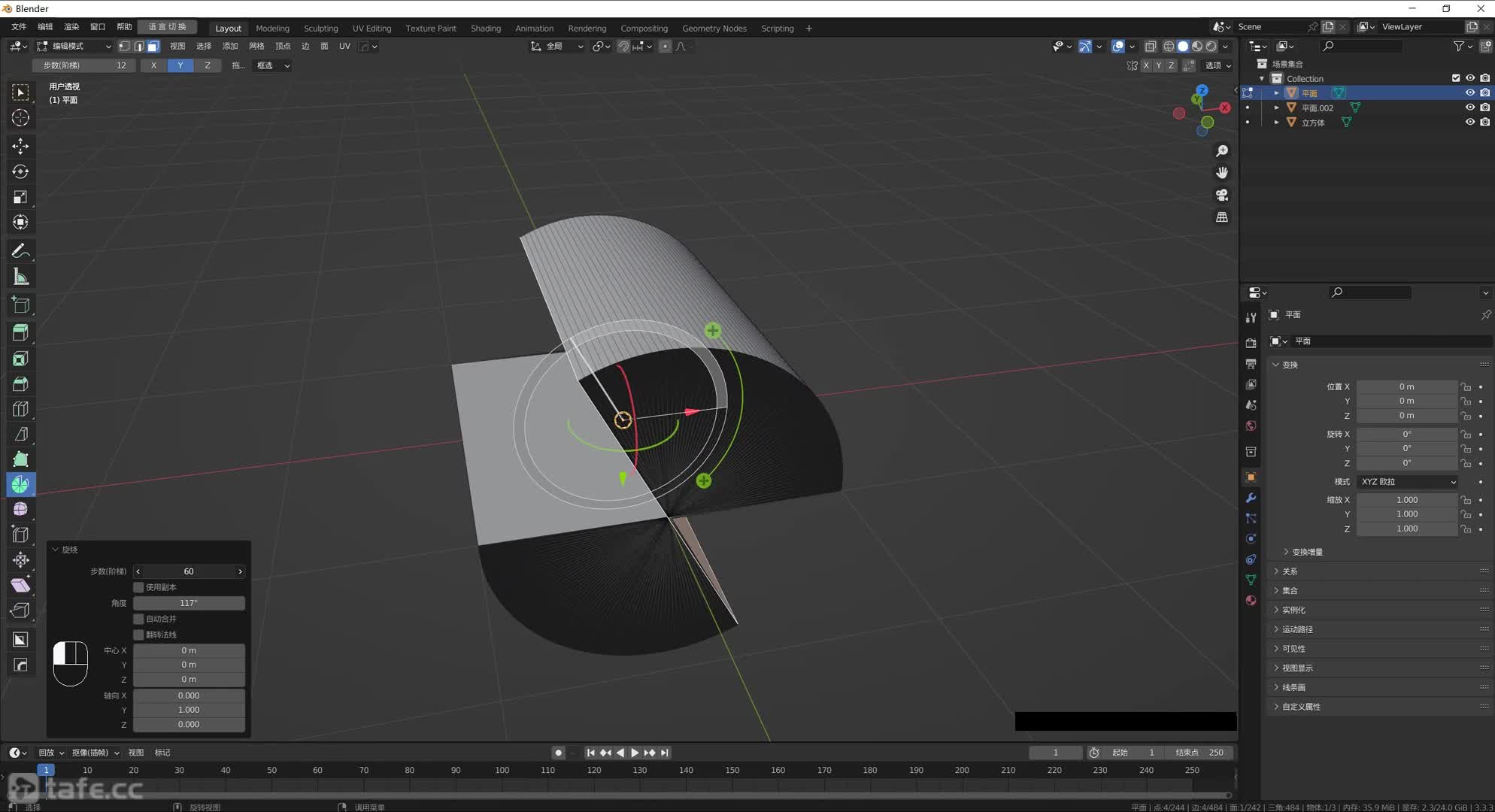1495x812 pixels.
Task: Open the transform orientation 全局 dropdown
Action: coord(556,46)
